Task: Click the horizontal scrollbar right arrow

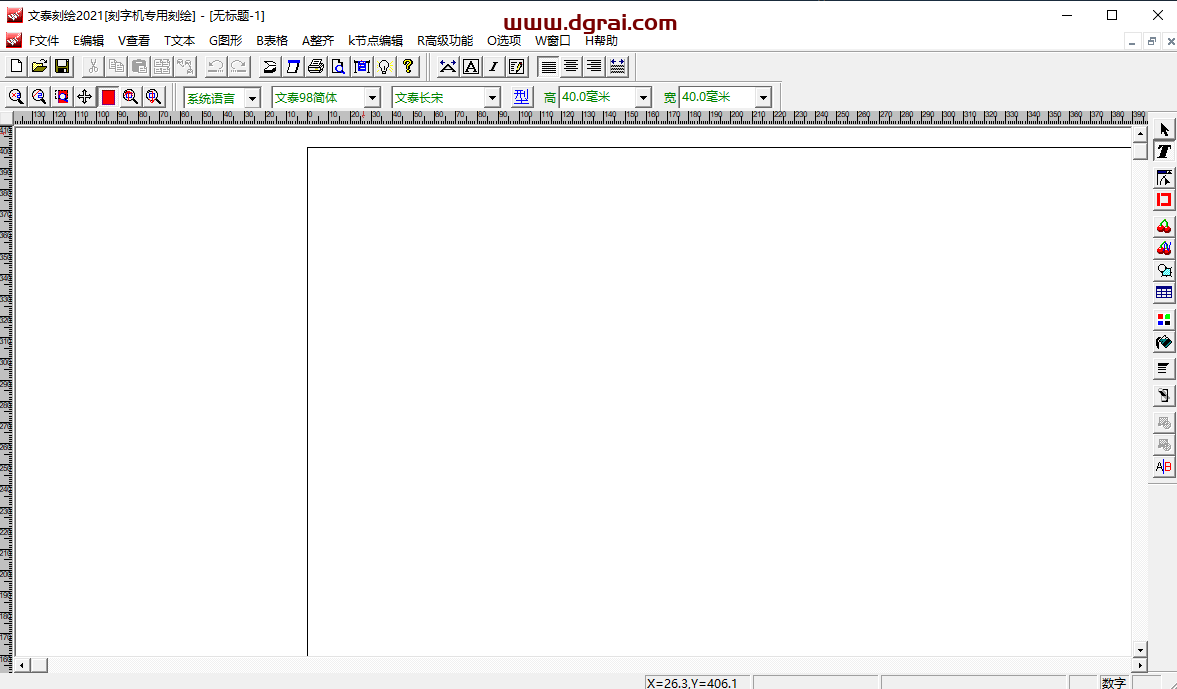Action: point(1140,665)
